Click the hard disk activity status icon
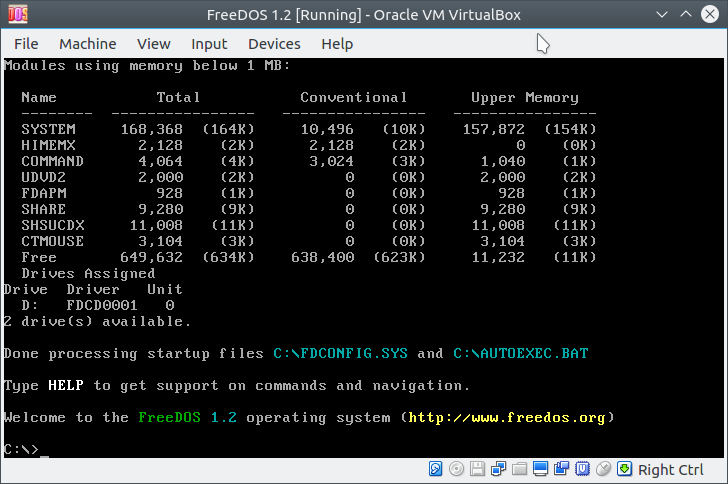This screenshot has width=728, height=484. pos(435,469)
